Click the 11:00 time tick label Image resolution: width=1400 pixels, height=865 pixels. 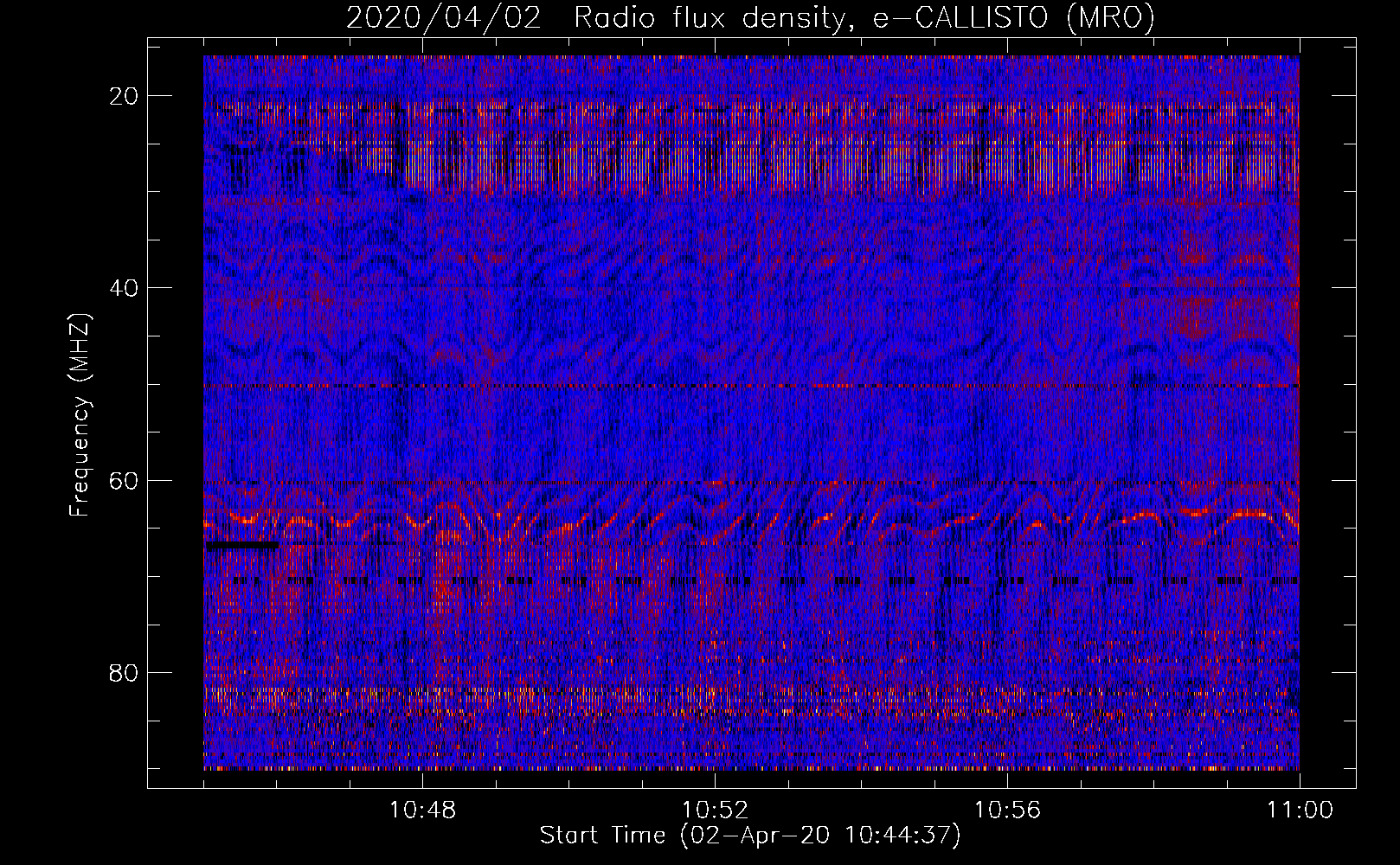1300,811
